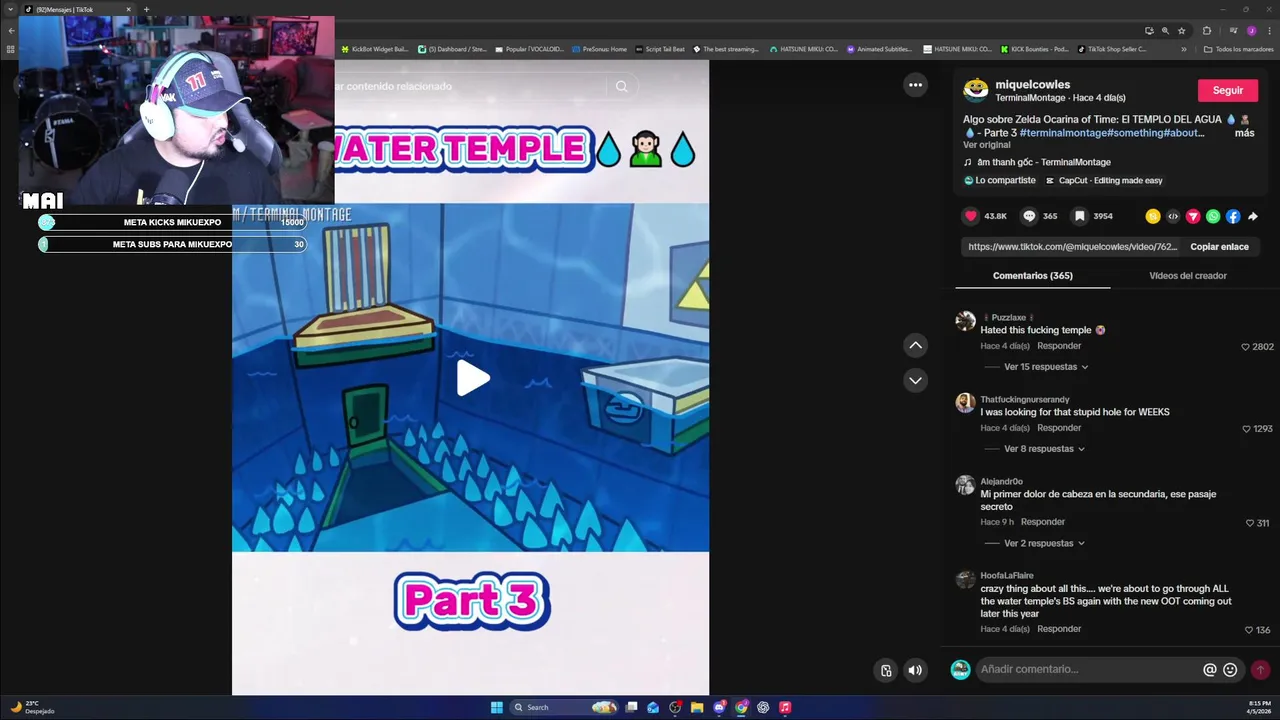
Task: Open browser extensions puzzle icon
Action: (1207, 31)
